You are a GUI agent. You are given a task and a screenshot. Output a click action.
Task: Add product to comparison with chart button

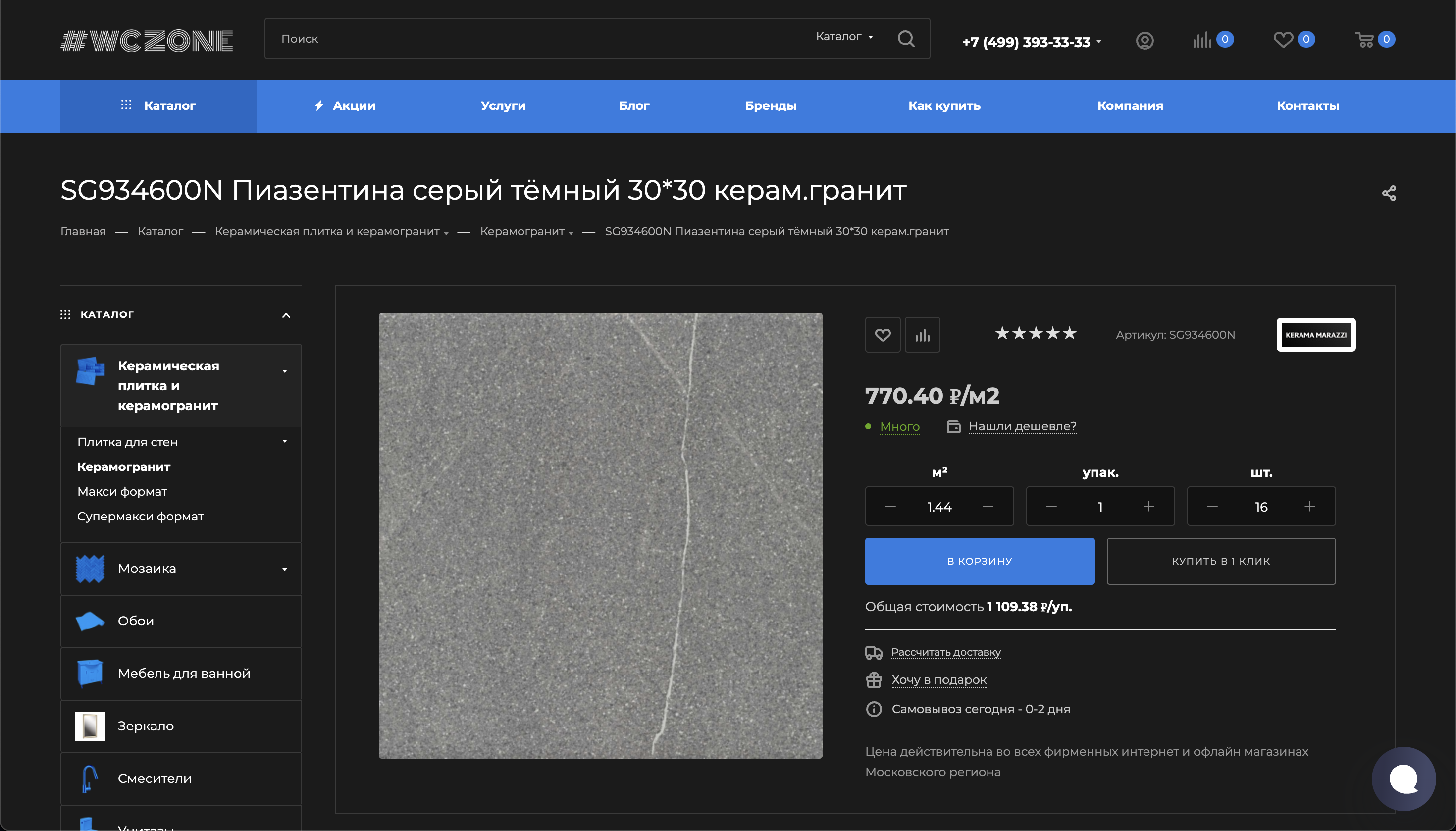point(922,335)
